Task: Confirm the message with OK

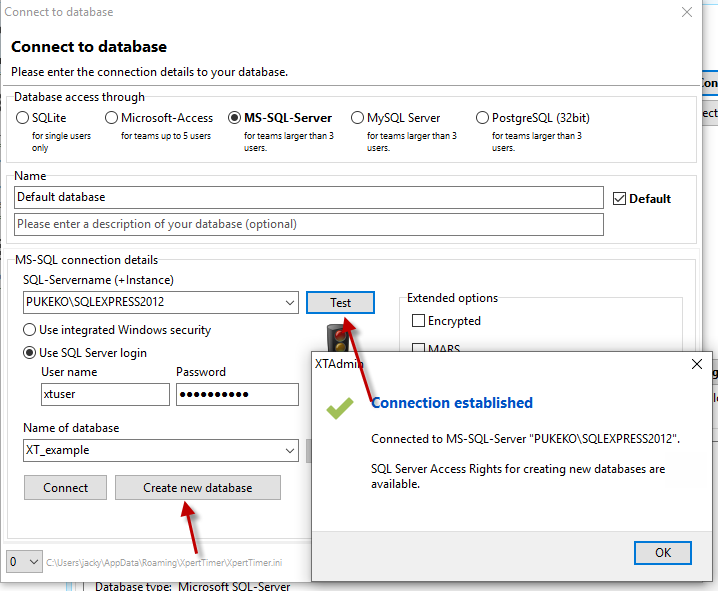Action: tap(663, 552)
